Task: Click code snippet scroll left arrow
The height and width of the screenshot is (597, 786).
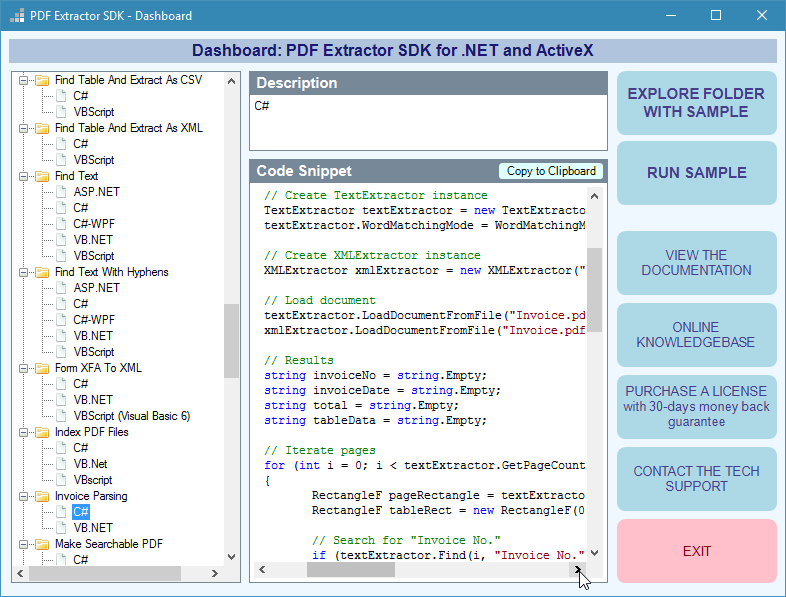Action: click(x=262, y=569)
